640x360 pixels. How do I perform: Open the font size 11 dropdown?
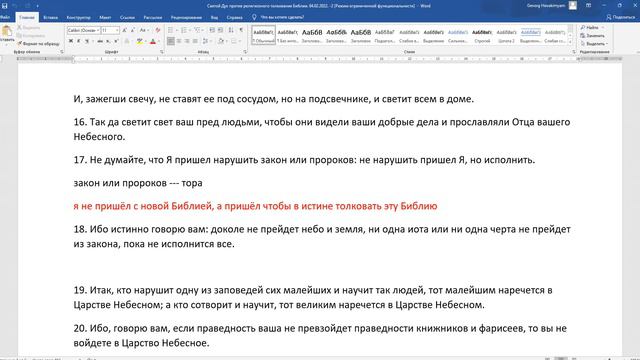tap(117, 30)
